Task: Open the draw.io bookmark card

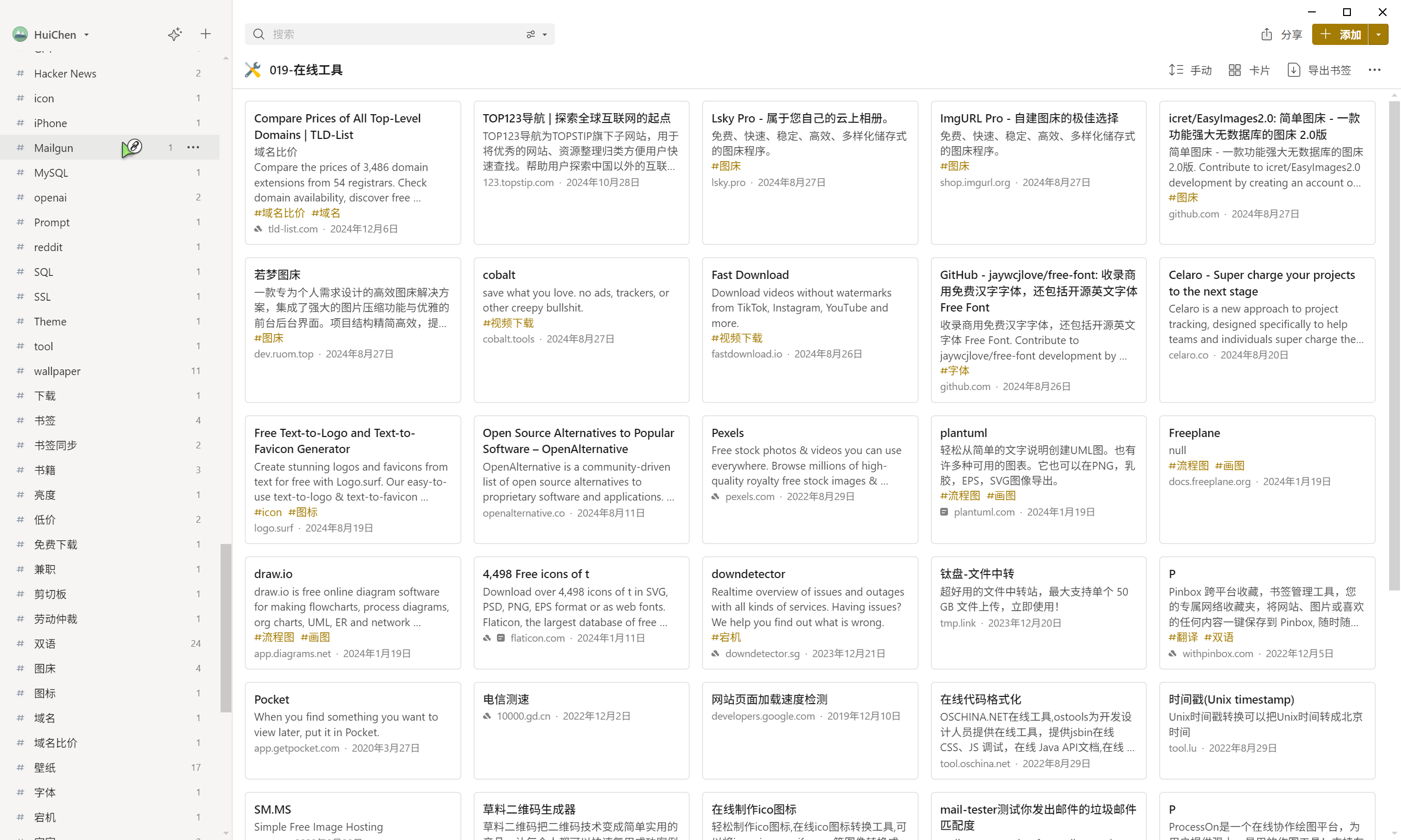Action: pyautogui.click(x=353, y=613)
